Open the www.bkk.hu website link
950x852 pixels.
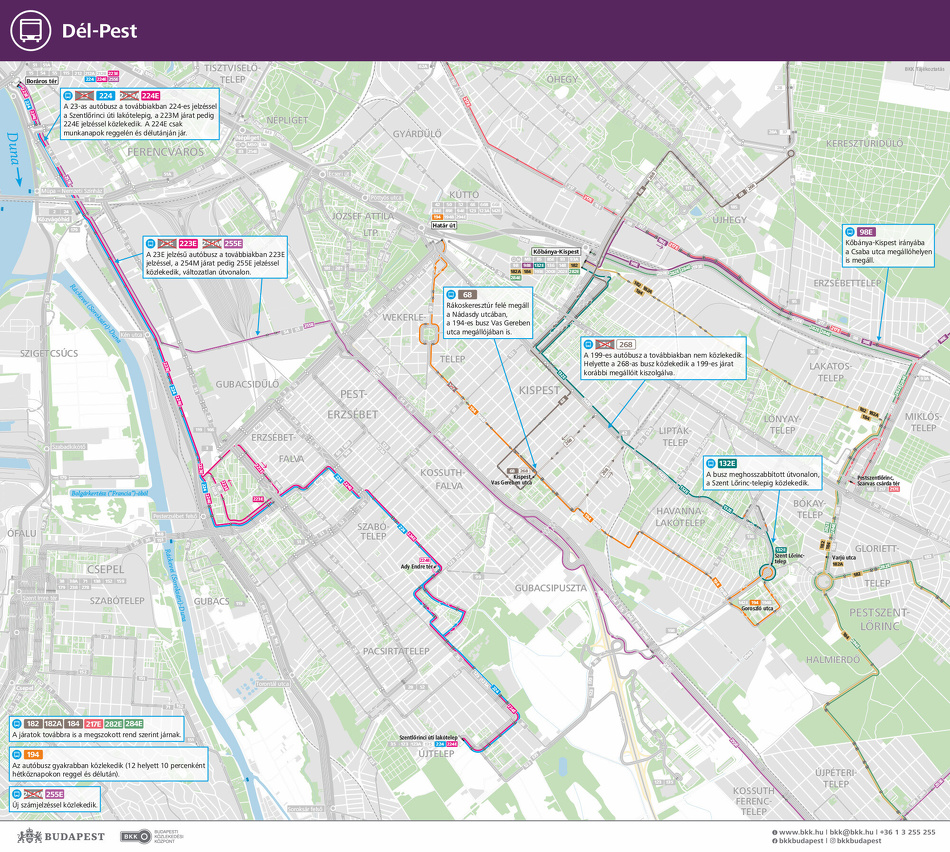[801, 833]
